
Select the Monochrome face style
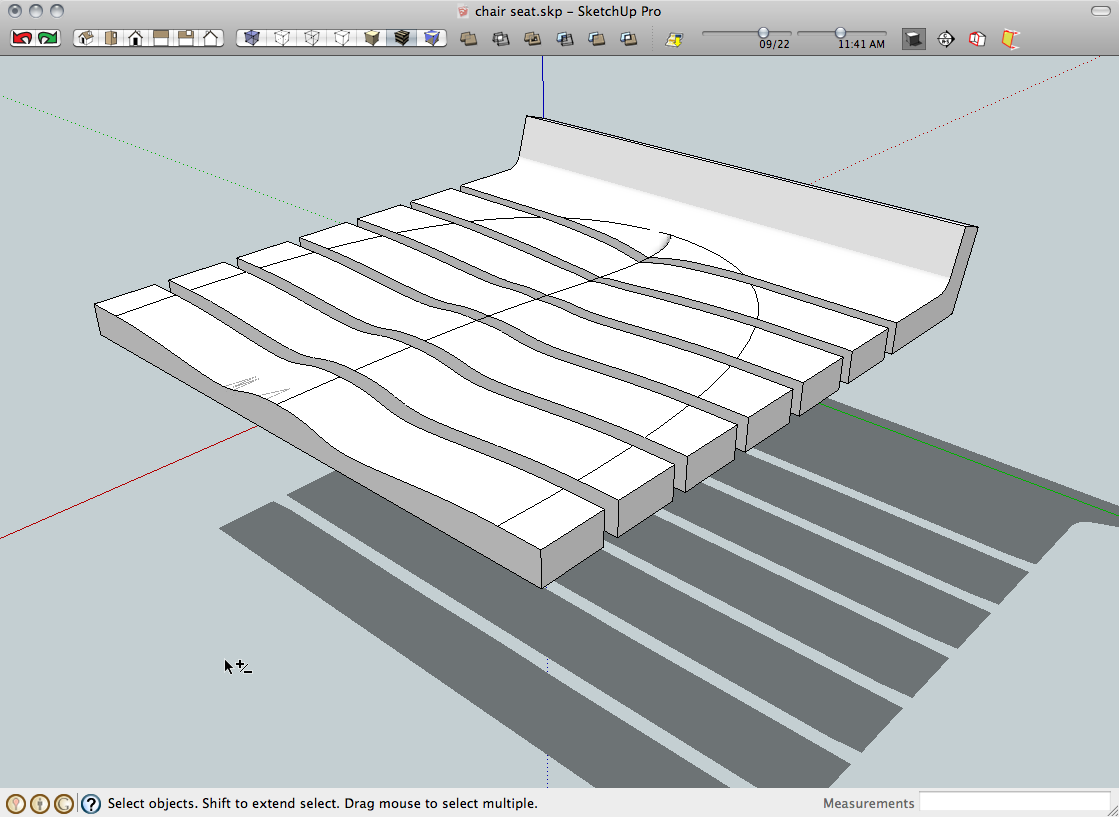coord(432,38)
